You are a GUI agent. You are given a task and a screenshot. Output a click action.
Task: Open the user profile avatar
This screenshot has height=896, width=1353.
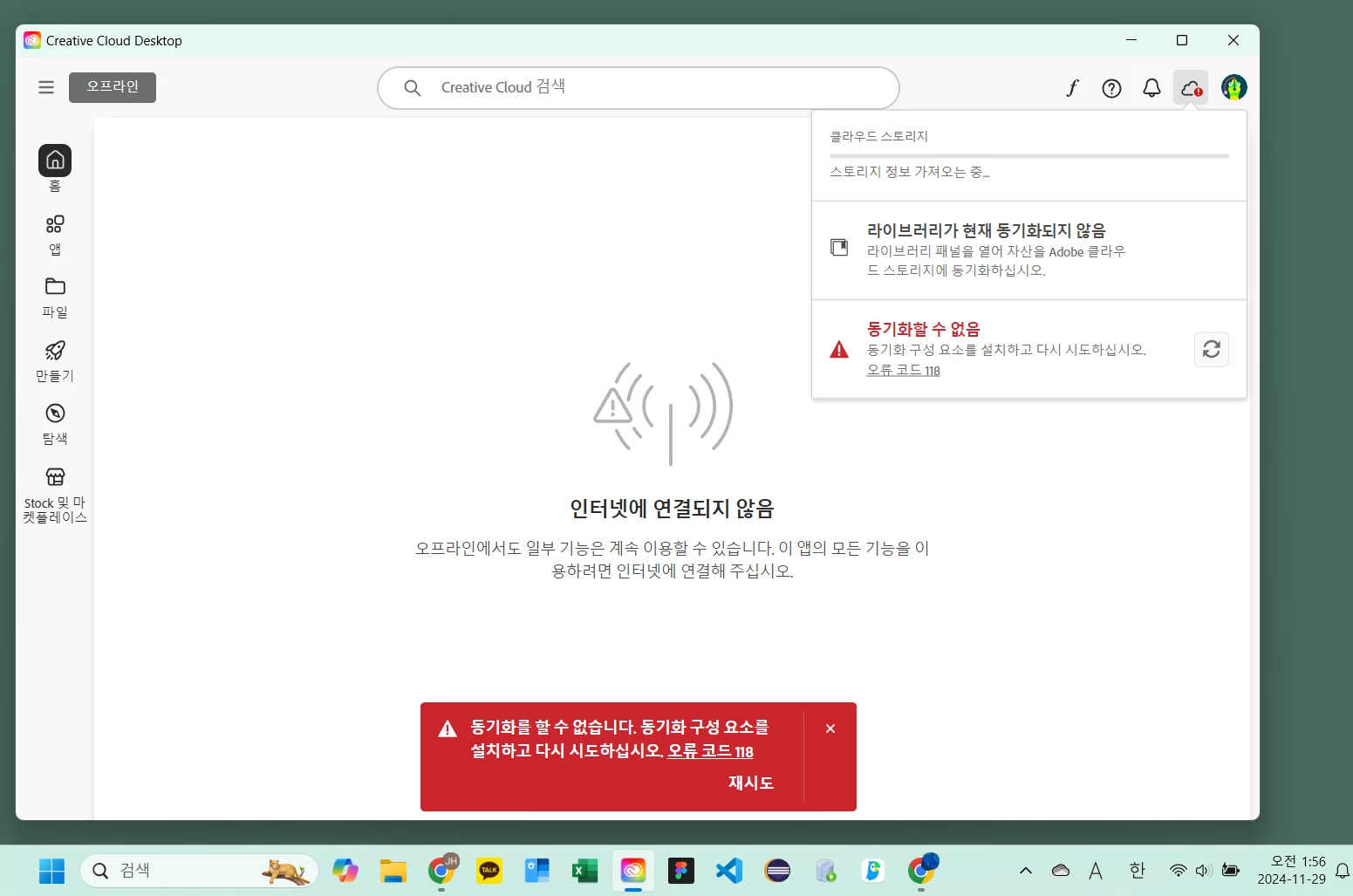click(x=1233, y=87)
